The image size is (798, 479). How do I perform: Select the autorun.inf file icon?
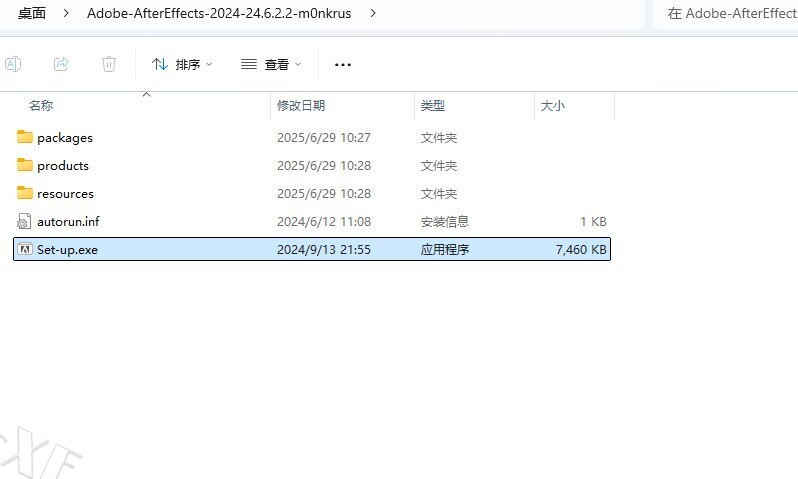coord(24,221)
